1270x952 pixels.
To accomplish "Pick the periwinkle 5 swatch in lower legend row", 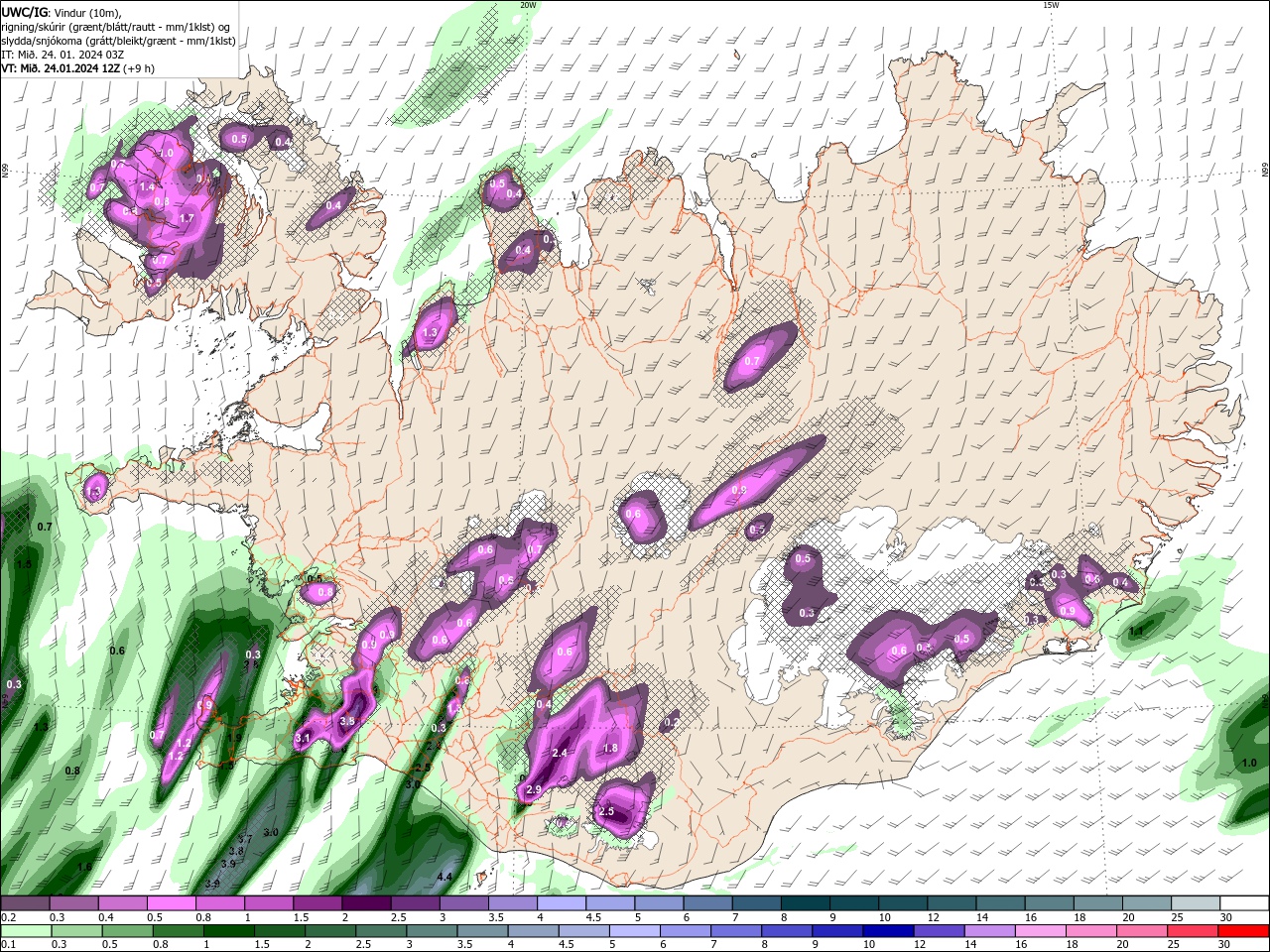I will coord(633,931).
